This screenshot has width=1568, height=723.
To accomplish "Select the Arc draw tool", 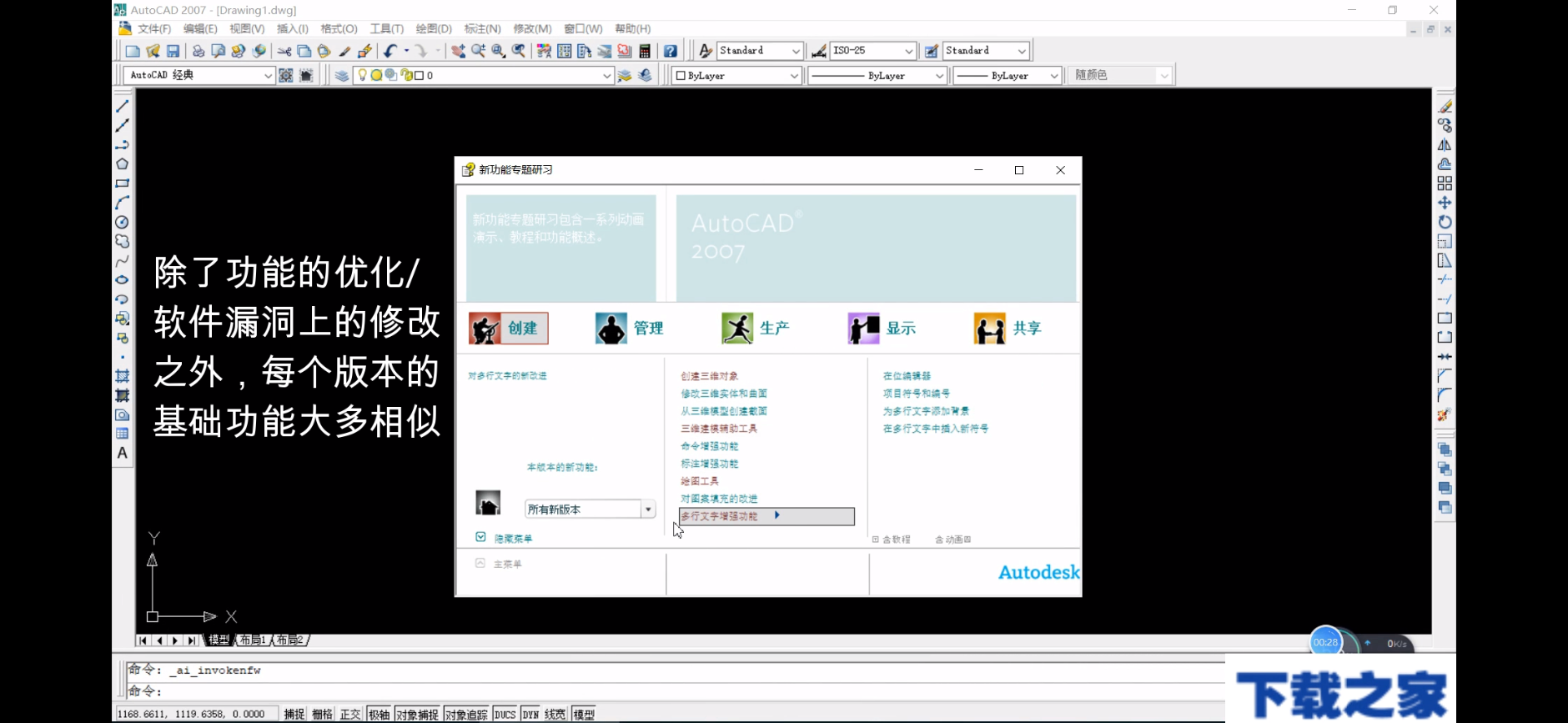I will pyautogui.click(x=123, y=203).
